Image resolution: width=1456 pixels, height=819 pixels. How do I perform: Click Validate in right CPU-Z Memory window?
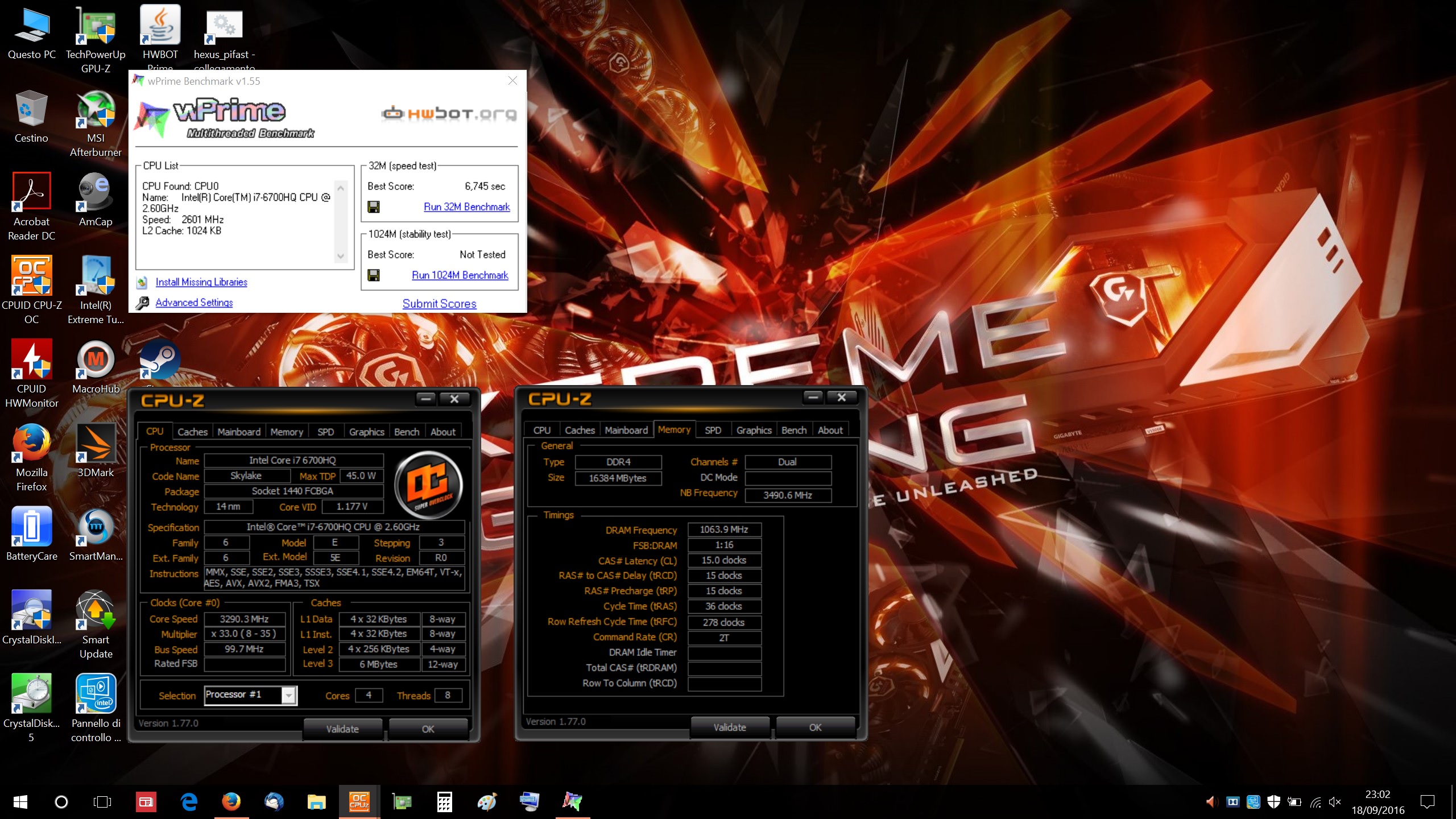tap(730, 727)
